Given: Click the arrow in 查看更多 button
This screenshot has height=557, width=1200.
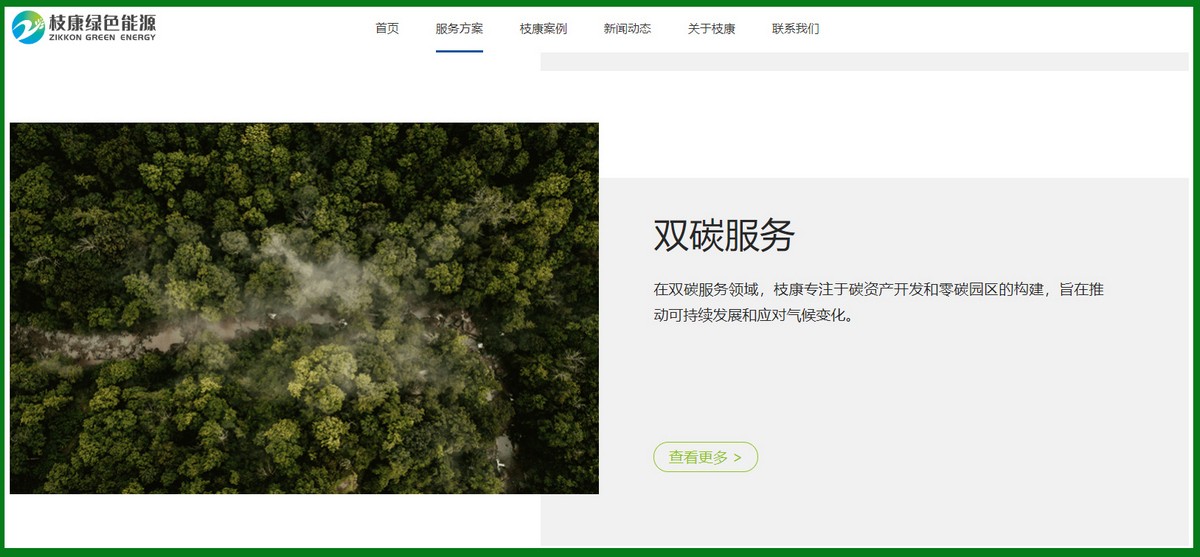Looking at the screenshot, I should tap(737, 458).
